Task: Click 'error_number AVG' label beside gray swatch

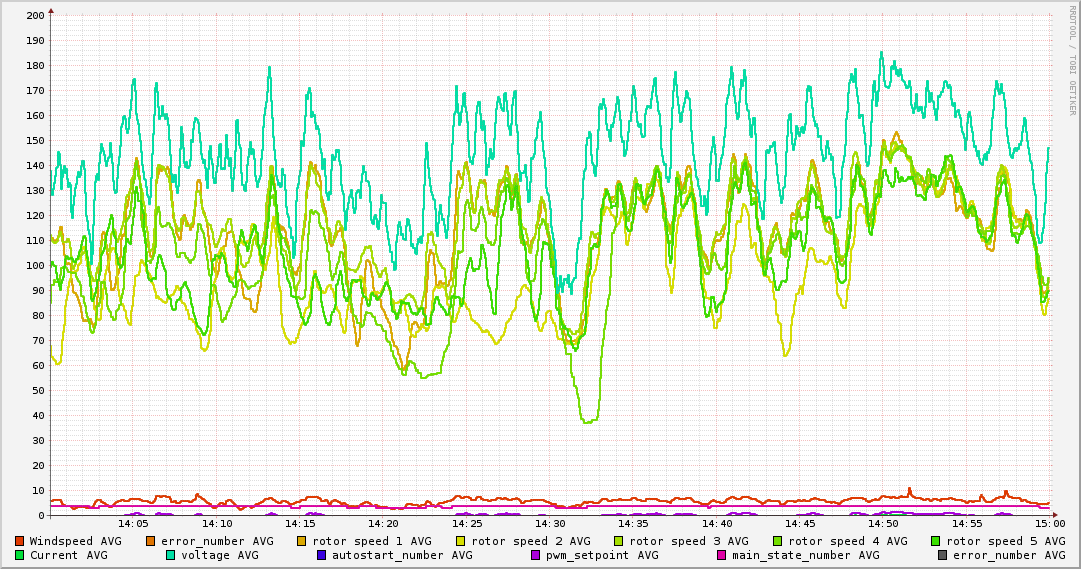Action: 1009,556
